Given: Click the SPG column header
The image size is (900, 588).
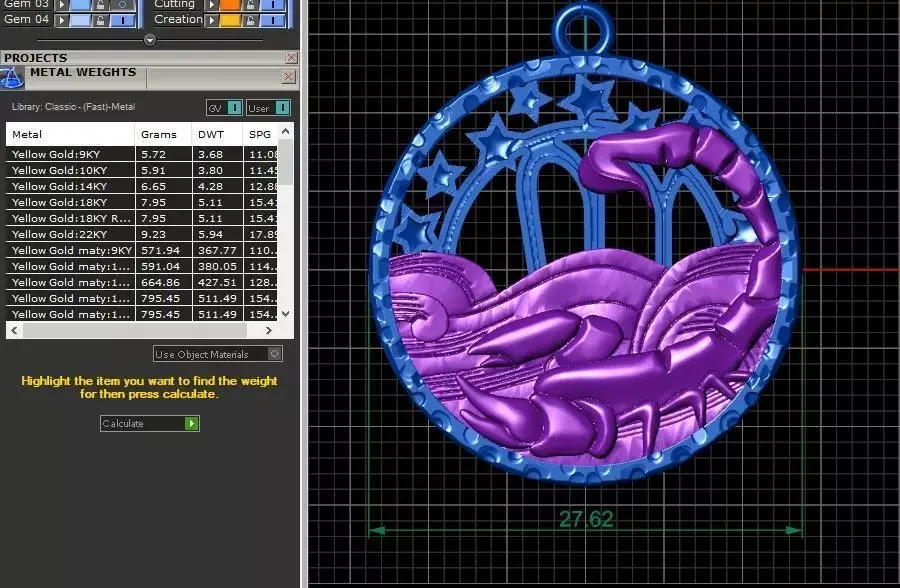Looking at the screenshot, I should click(x=261, y=134).
